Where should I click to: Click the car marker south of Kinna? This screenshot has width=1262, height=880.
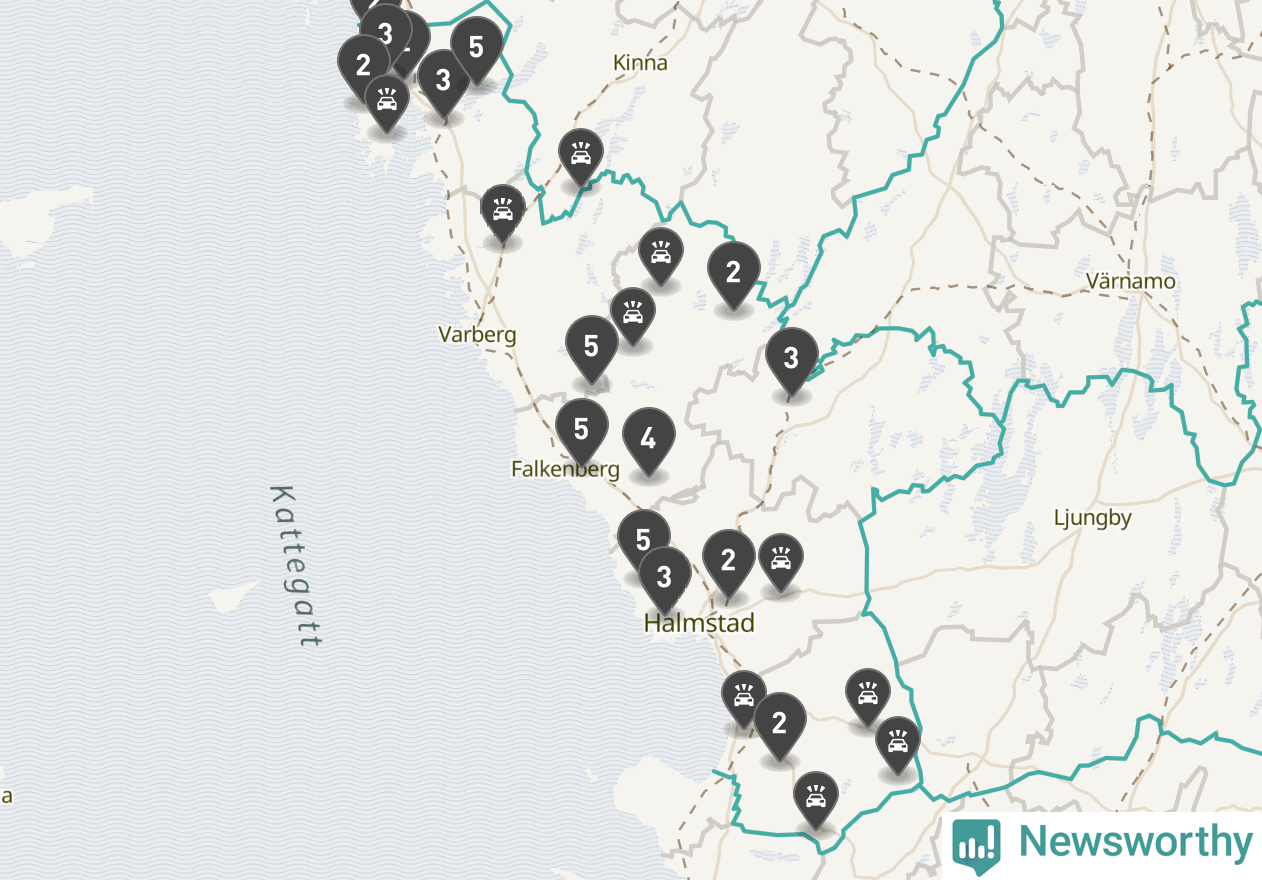580,157
